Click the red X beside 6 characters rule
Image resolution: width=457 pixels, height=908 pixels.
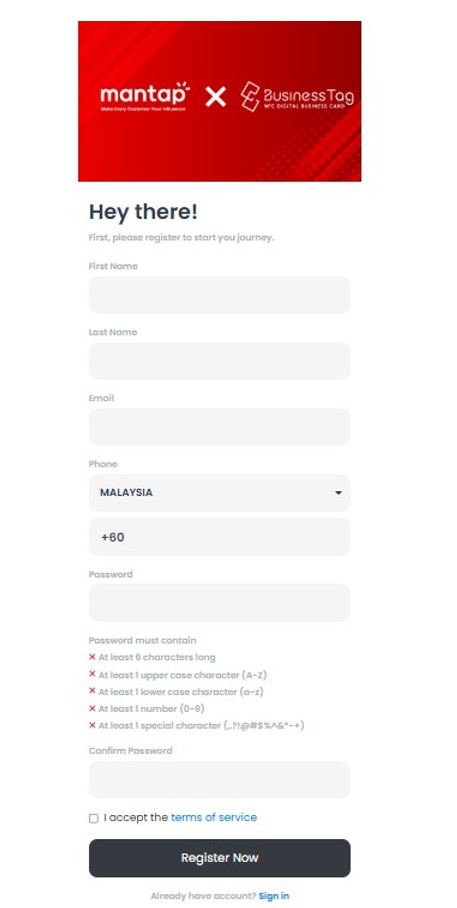(x=92, y=657)
